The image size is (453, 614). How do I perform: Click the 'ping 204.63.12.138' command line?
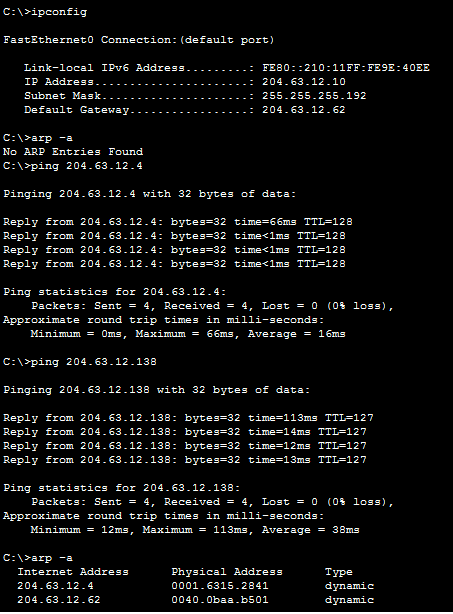tap(80, 362)
